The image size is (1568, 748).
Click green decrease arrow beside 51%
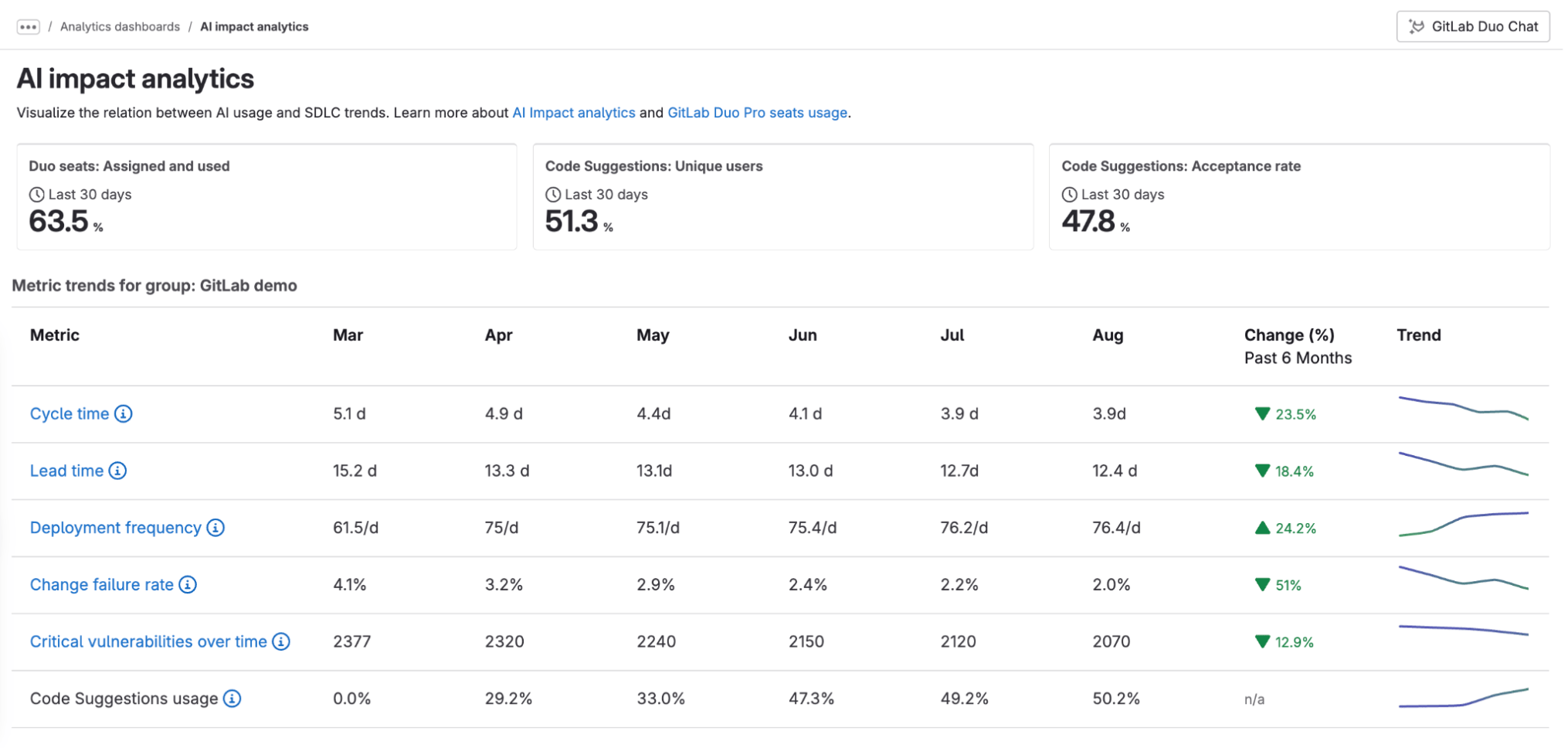click(x=1262, y=586)
